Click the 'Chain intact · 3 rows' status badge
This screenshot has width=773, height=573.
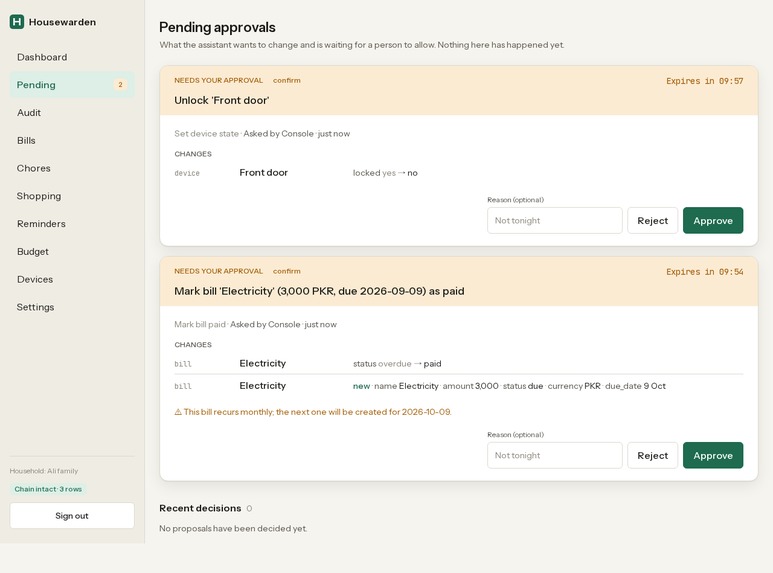tap(48, 489)
